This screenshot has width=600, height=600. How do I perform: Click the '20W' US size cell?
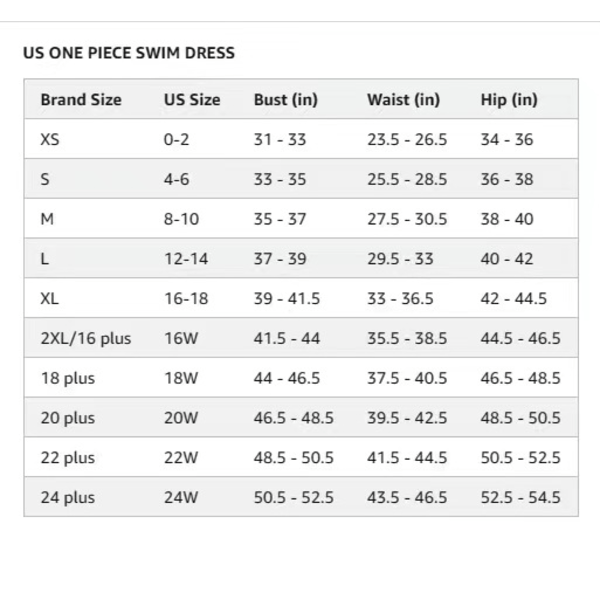pos(182,418)
